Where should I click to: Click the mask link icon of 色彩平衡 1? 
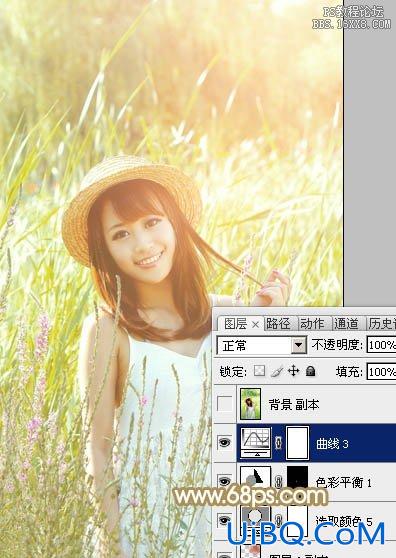[279, 481]
